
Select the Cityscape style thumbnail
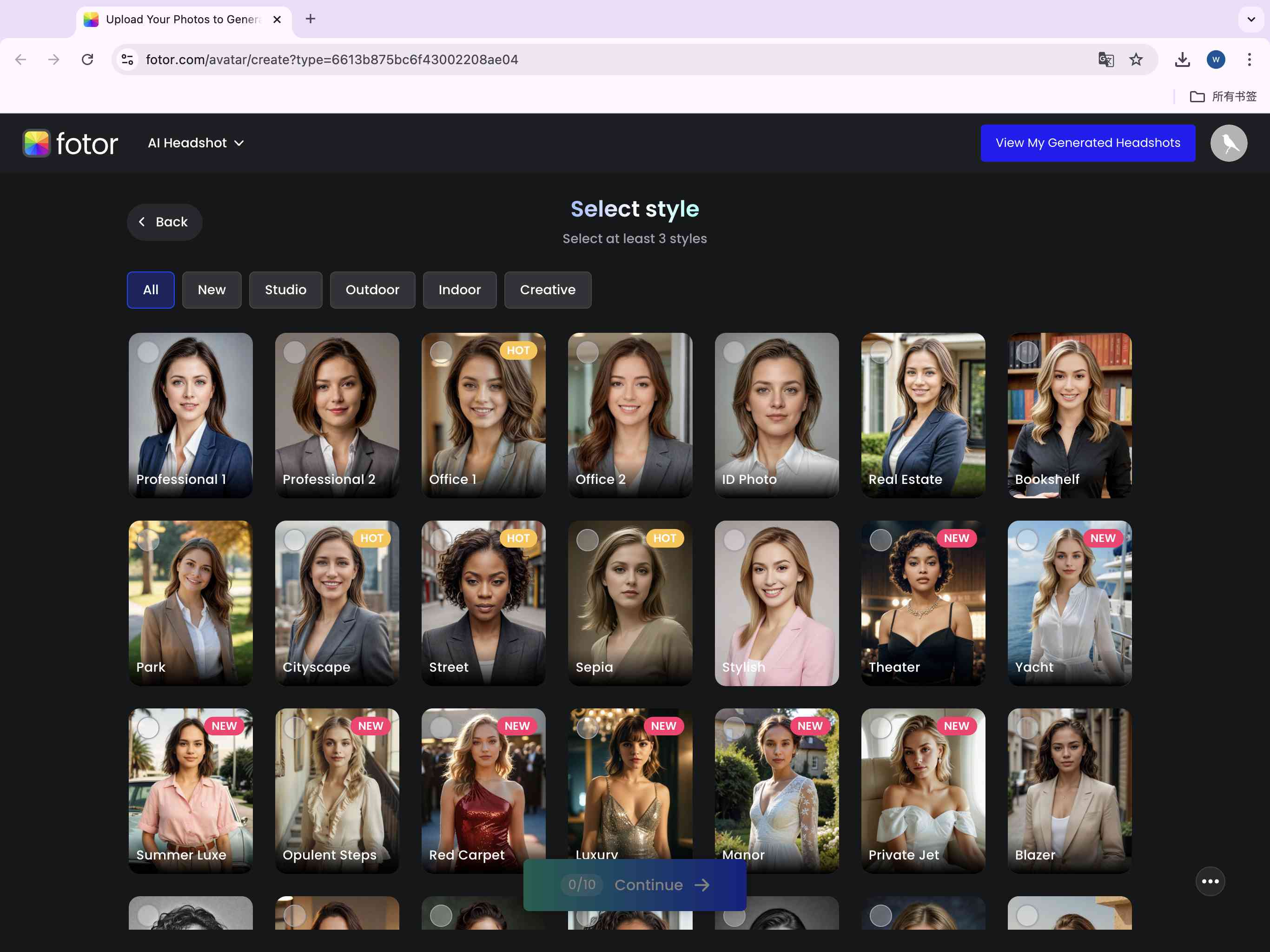click(x=337, y=603)
